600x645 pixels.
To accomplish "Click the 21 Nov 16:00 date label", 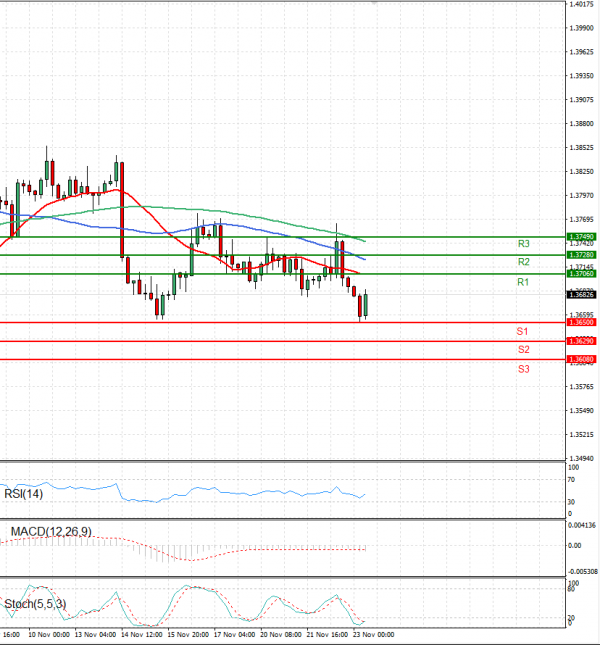I will pos(327,635).
